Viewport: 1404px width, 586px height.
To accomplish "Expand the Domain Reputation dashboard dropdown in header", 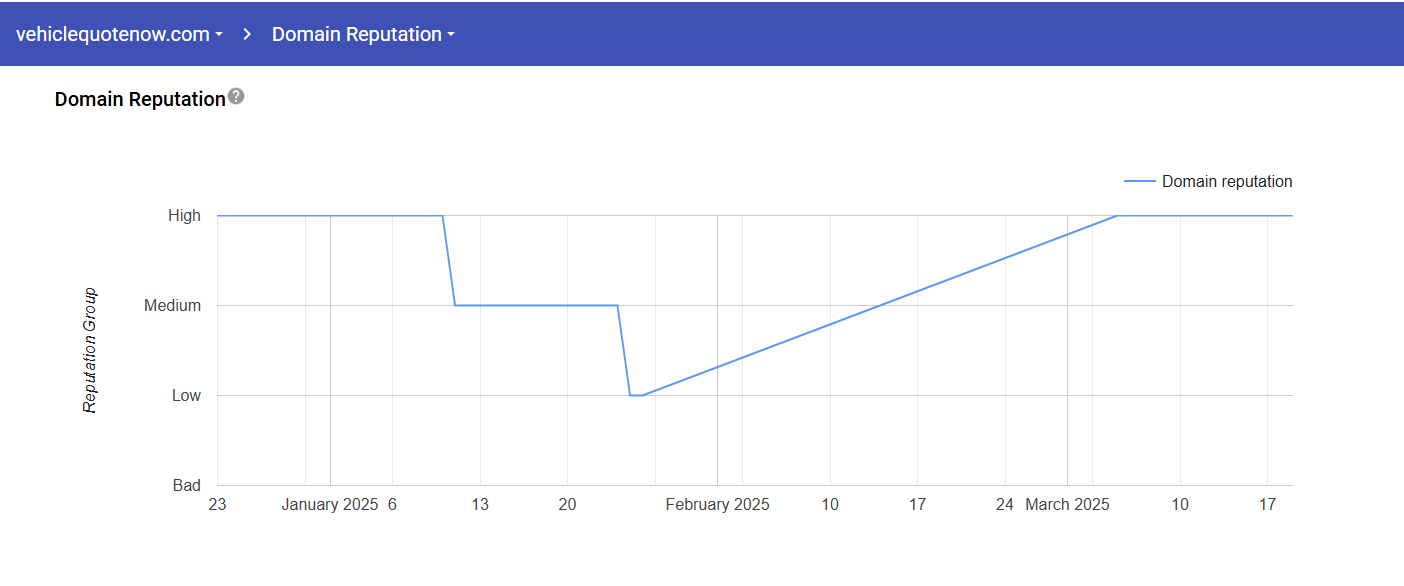I will (x=363, y=34).
